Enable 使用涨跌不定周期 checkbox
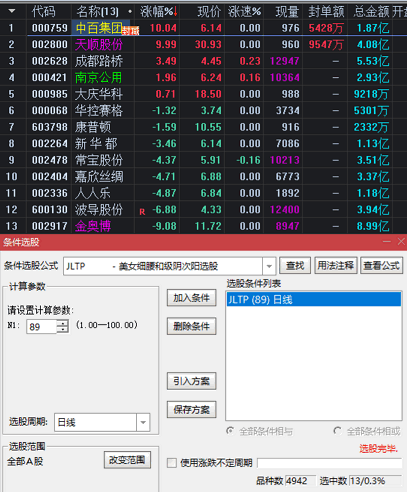 [172, 463]
